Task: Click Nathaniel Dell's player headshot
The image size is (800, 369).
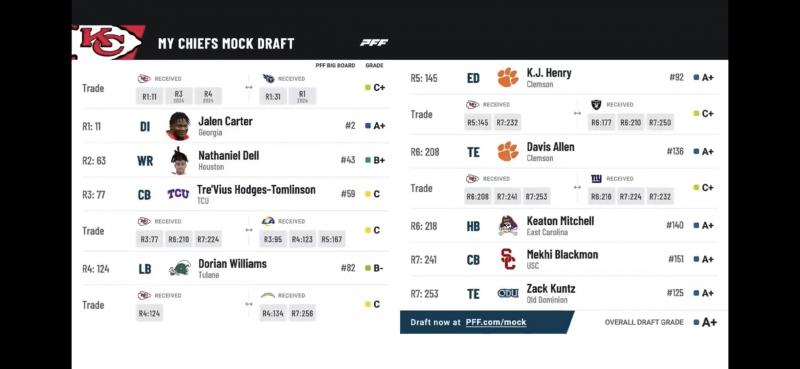Action: pos(179,161)
